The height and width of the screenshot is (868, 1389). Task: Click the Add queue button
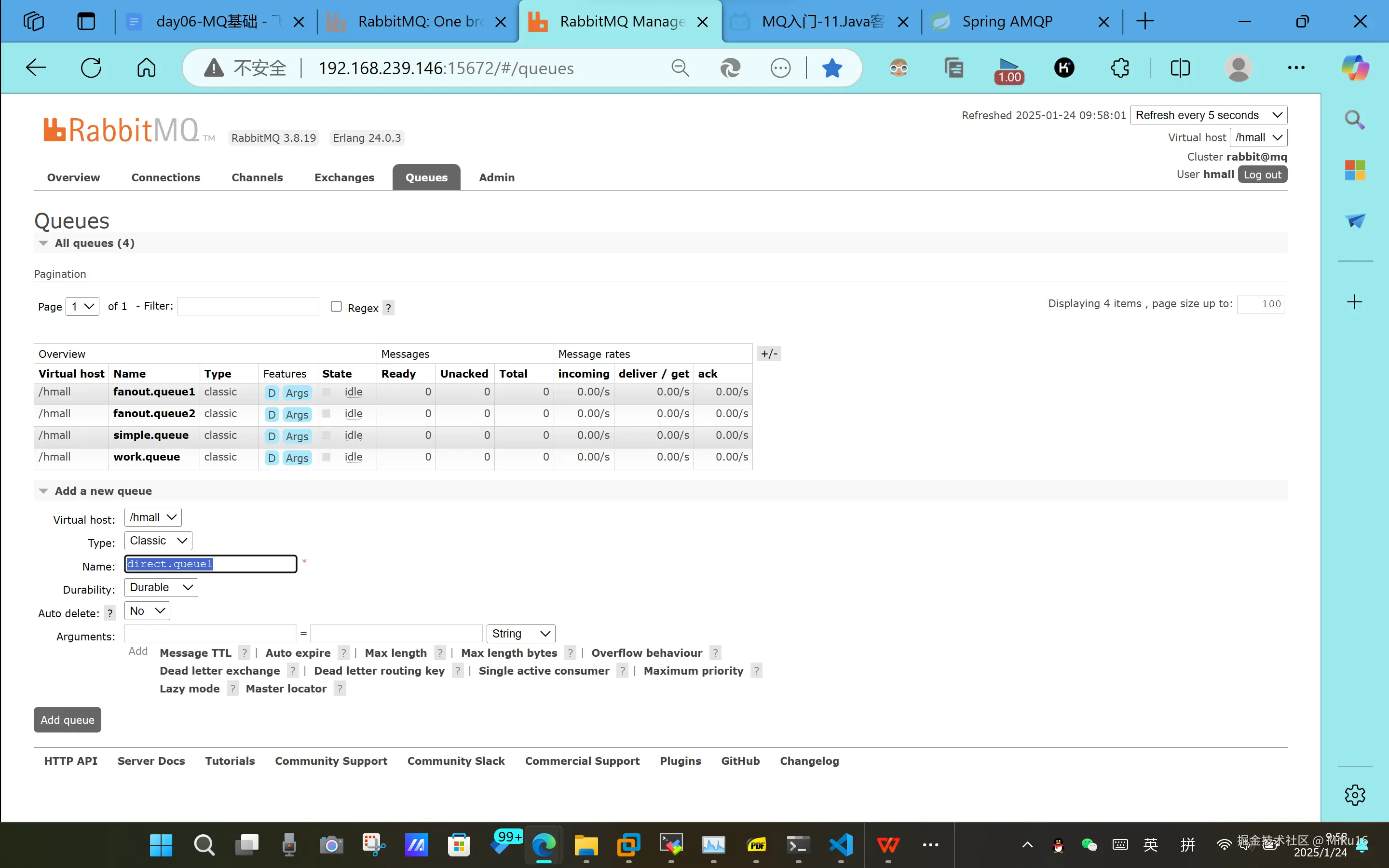(x=67, y=720)
